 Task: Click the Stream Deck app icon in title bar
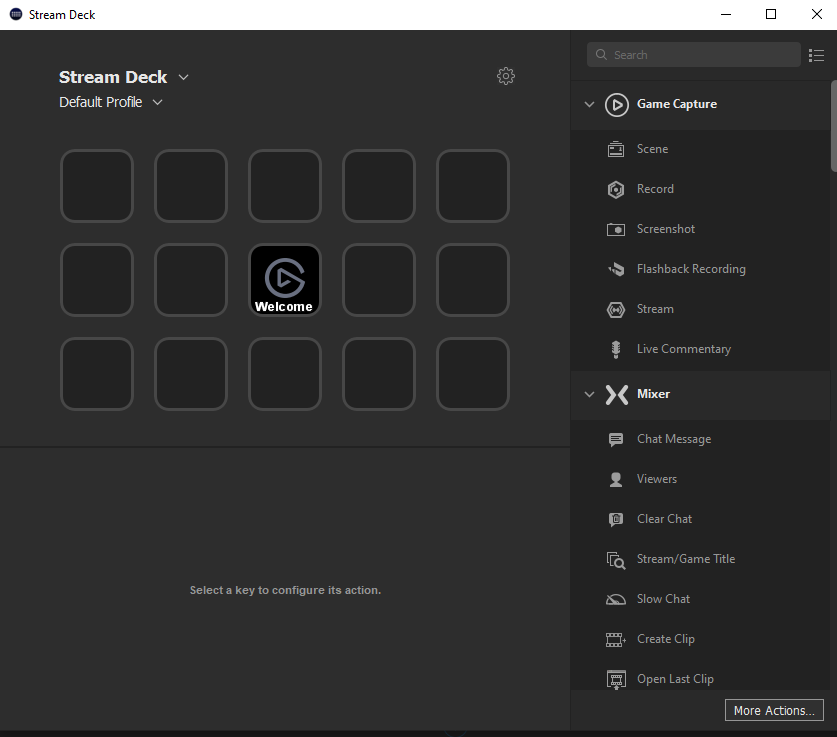pyautogui.click(x=16, y=14)
